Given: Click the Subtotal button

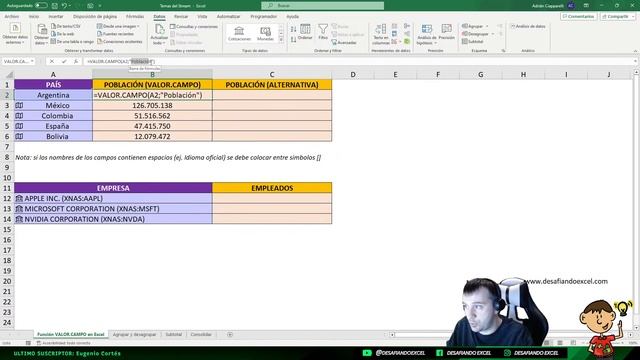Looking at the screenshot, I should [473, 42].
